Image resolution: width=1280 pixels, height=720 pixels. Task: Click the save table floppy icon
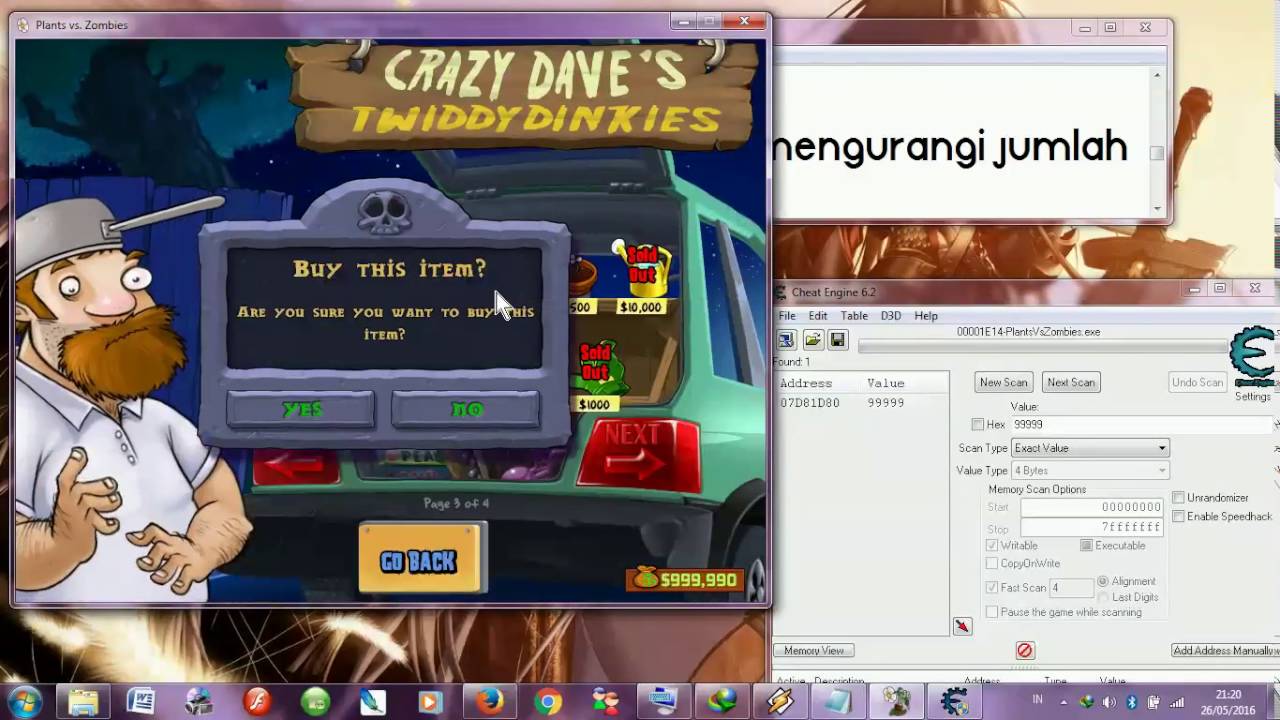[x=838, y=340]
